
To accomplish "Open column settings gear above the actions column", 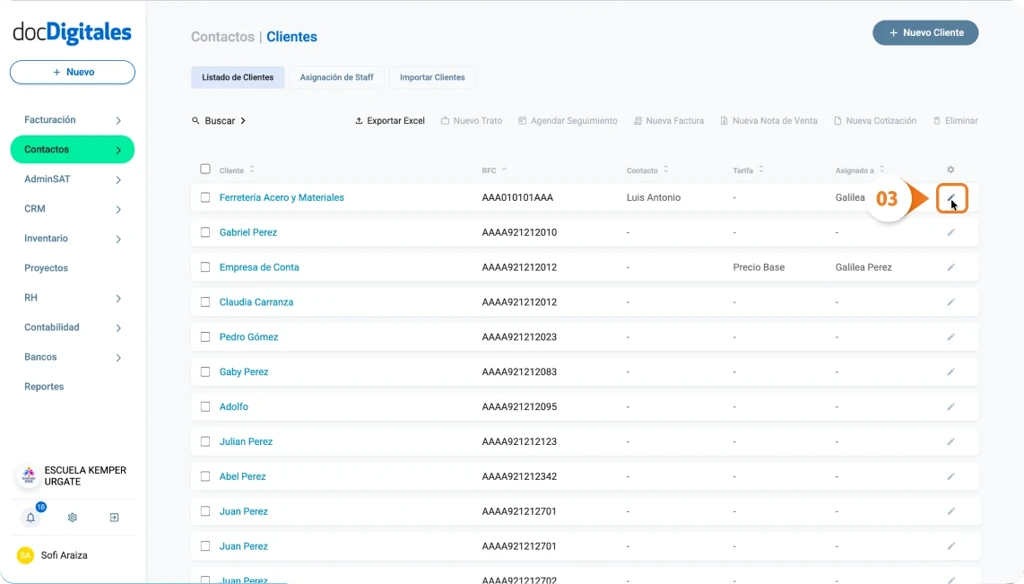I will click(950, 169).
